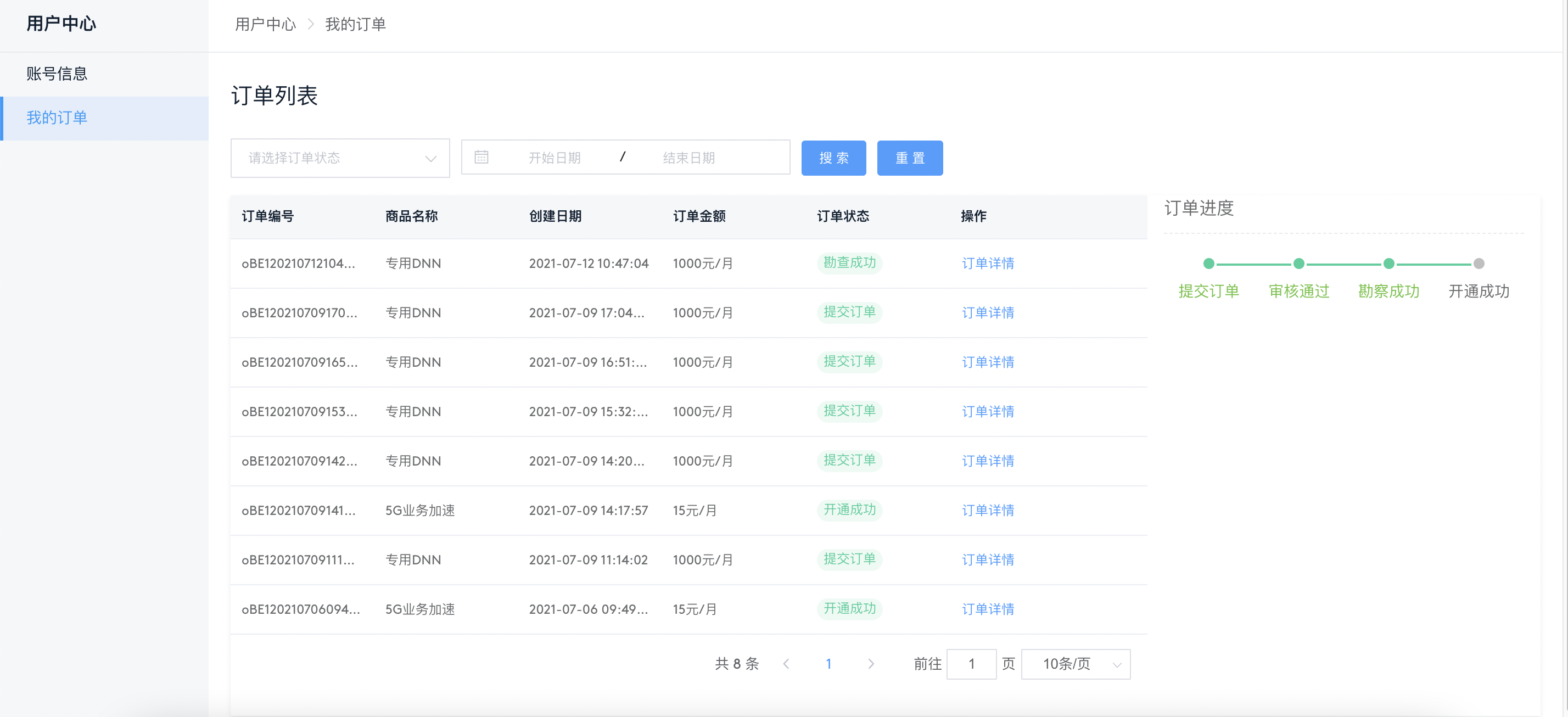Open 账号信息 in the sidebar
Image resolution: width=1568 pixels, height=717 pixels.
(x=57, y=74)
